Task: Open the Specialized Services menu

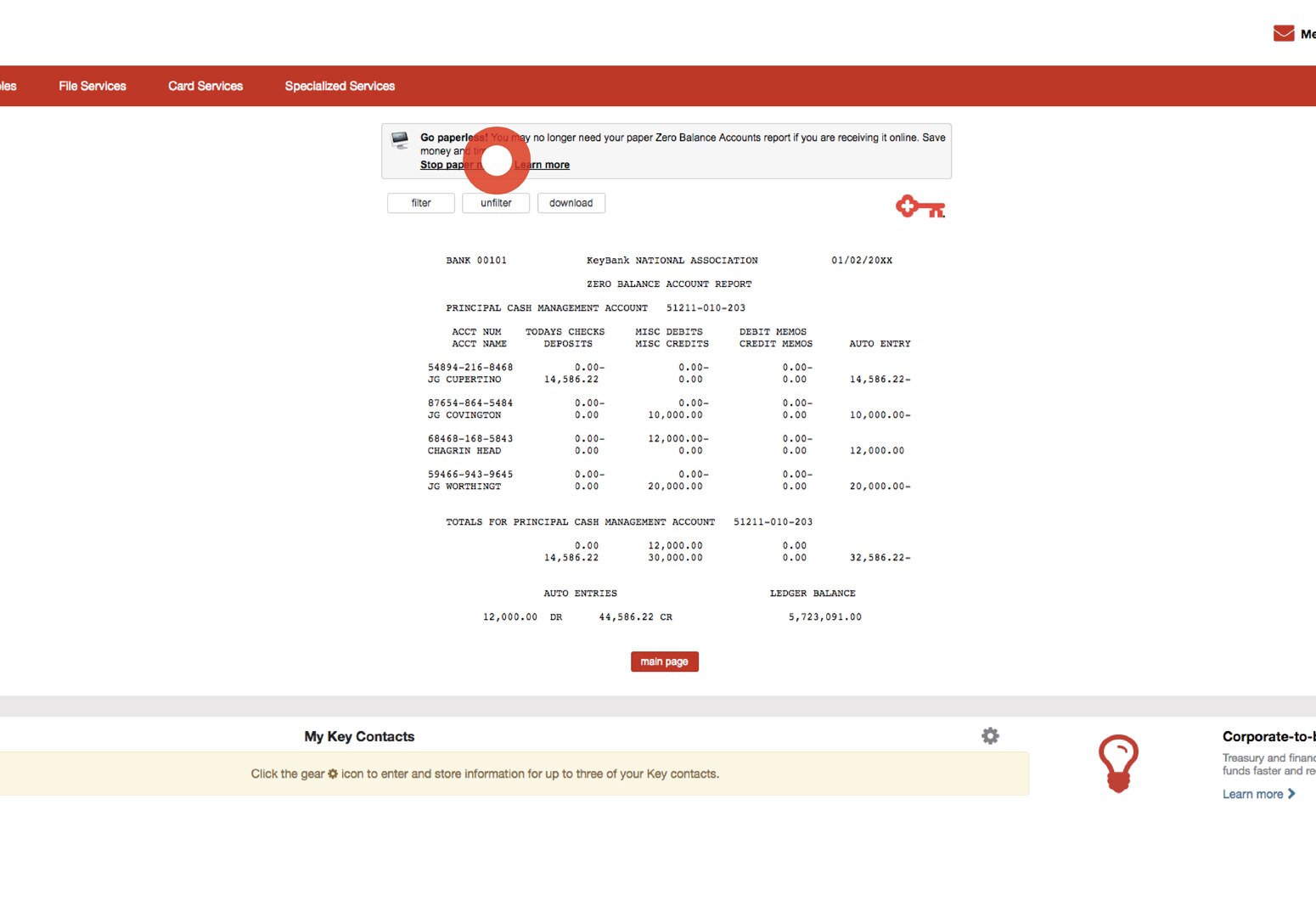Action: click(x=339, y=85)
